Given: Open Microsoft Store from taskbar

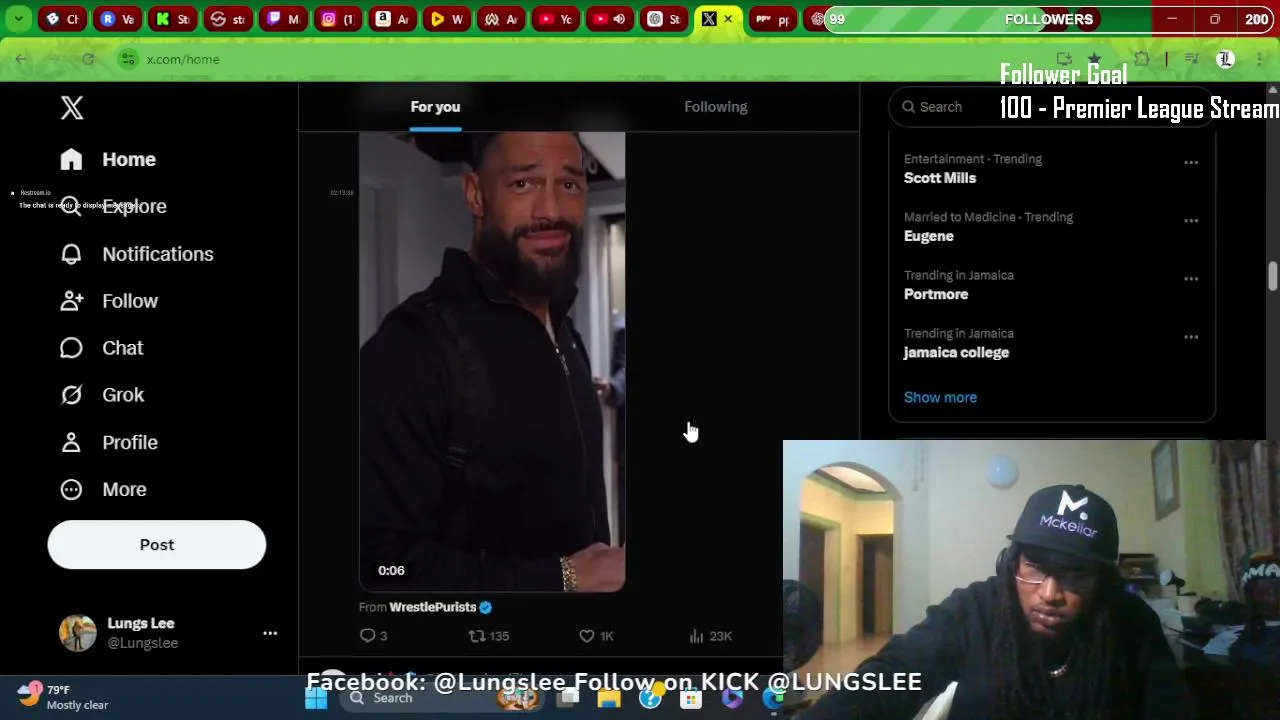Looking at the screenshot, I should pyautogui.click(x=691, y=698).
